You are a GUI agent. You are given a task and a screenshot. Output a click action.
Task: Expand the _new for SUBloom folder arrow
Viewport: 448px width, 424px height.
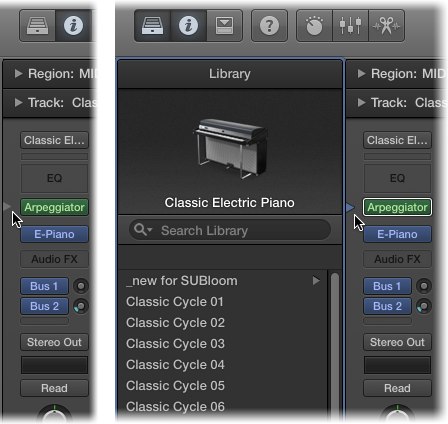tap(316, 281)
